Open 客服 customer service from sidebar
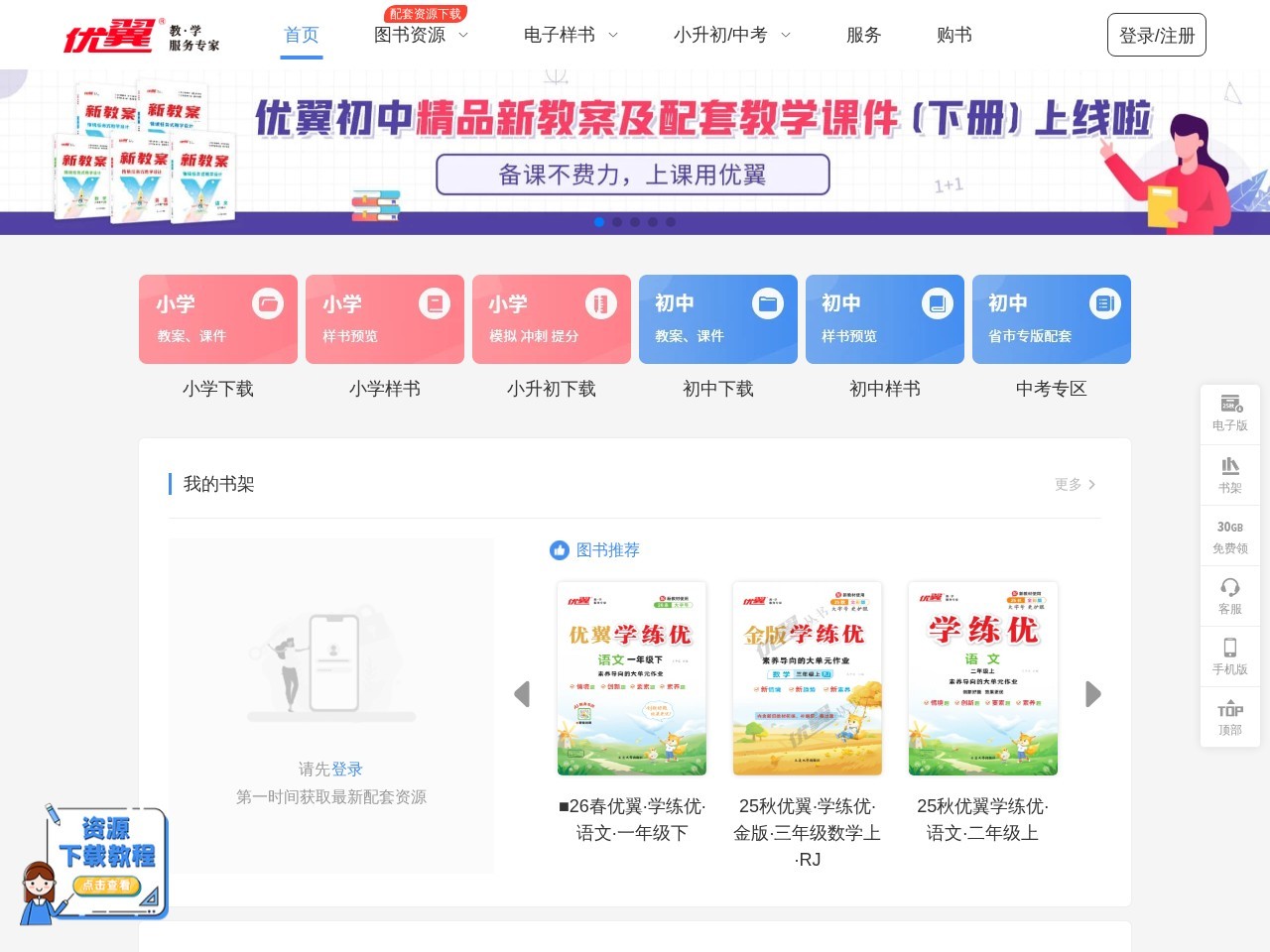The width and height of the screenshot is (1270, 952). click(x=1229, y=596)
